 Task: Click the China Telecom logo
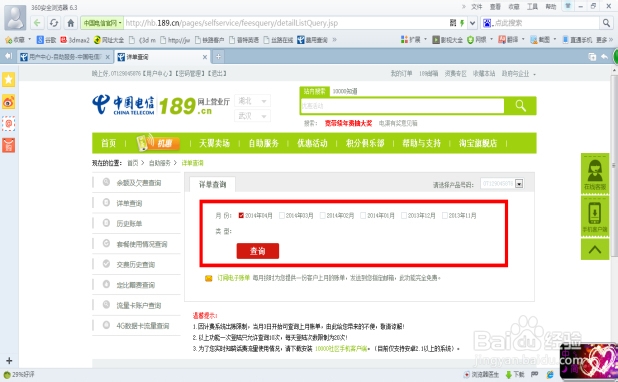point(123,105)
